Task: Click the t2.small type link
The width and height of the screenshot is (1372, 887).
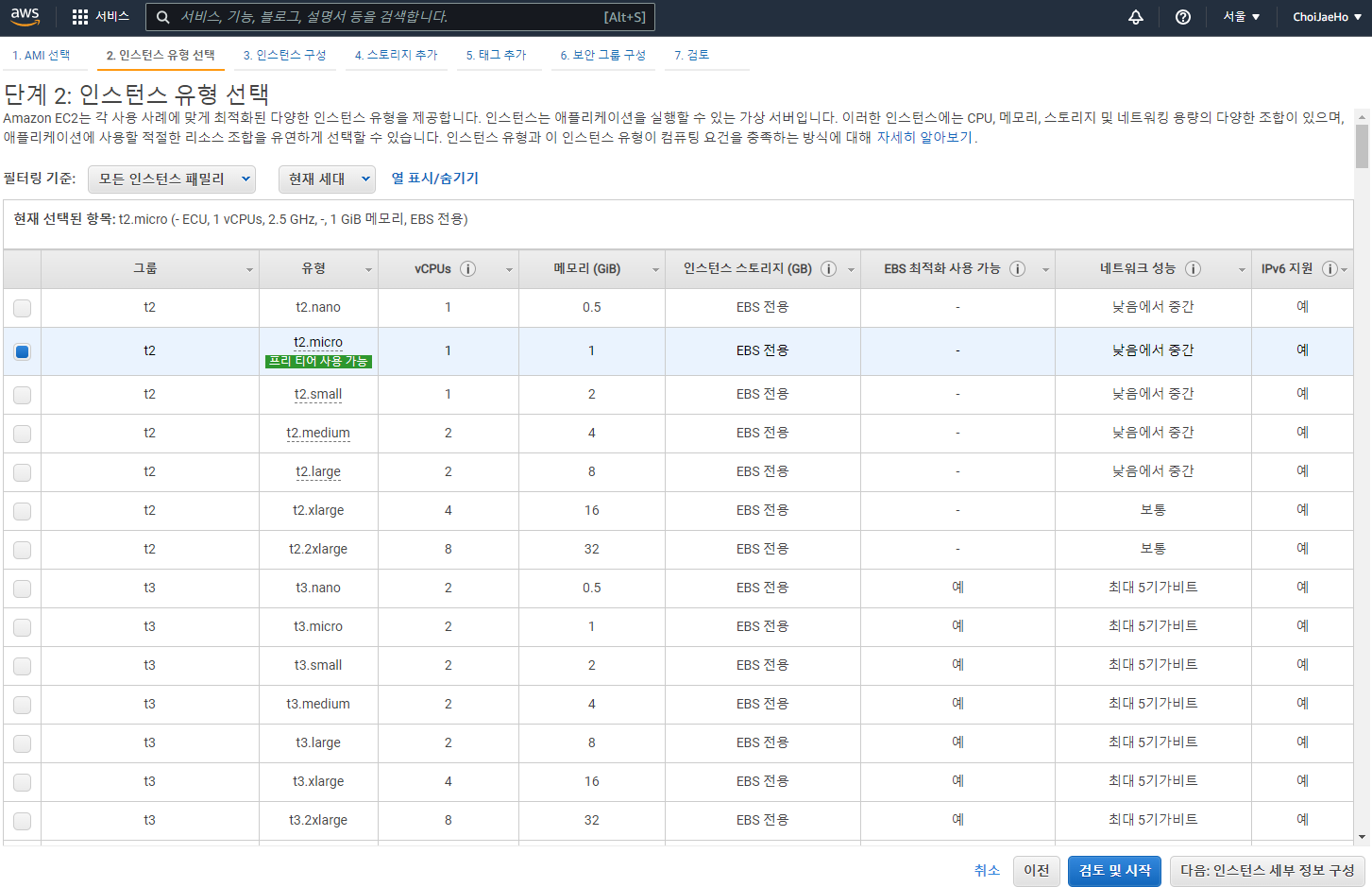Action: [x=318, y=394]
